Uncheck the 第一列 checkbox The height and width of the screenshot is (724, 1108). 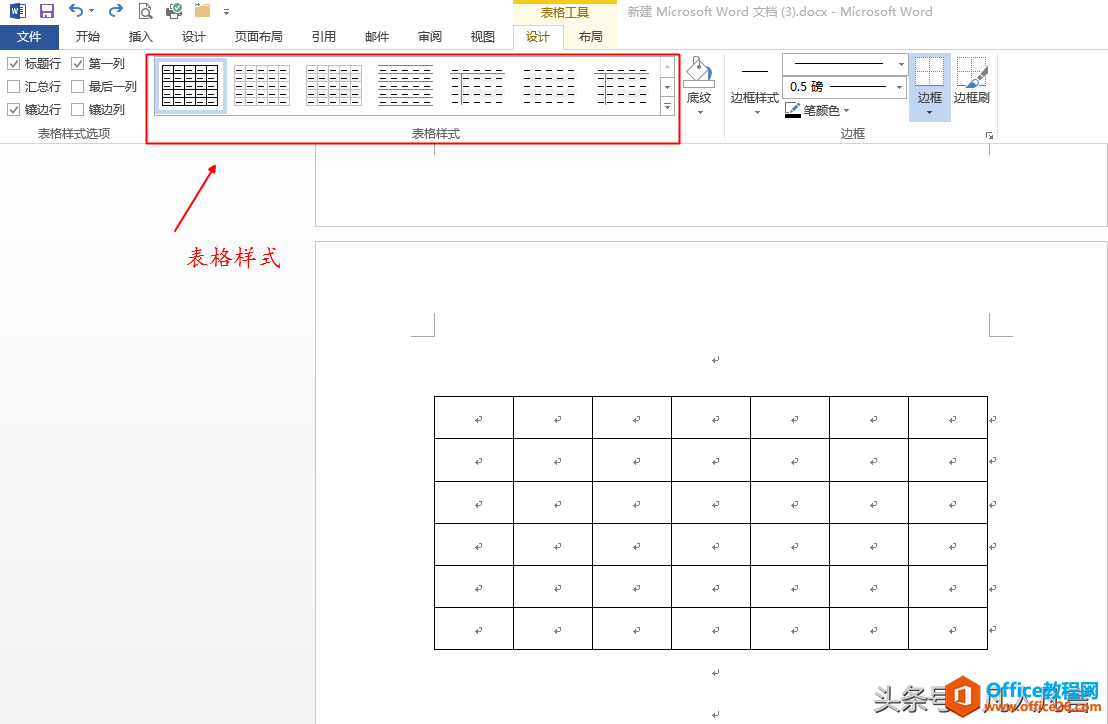point(78,64)
